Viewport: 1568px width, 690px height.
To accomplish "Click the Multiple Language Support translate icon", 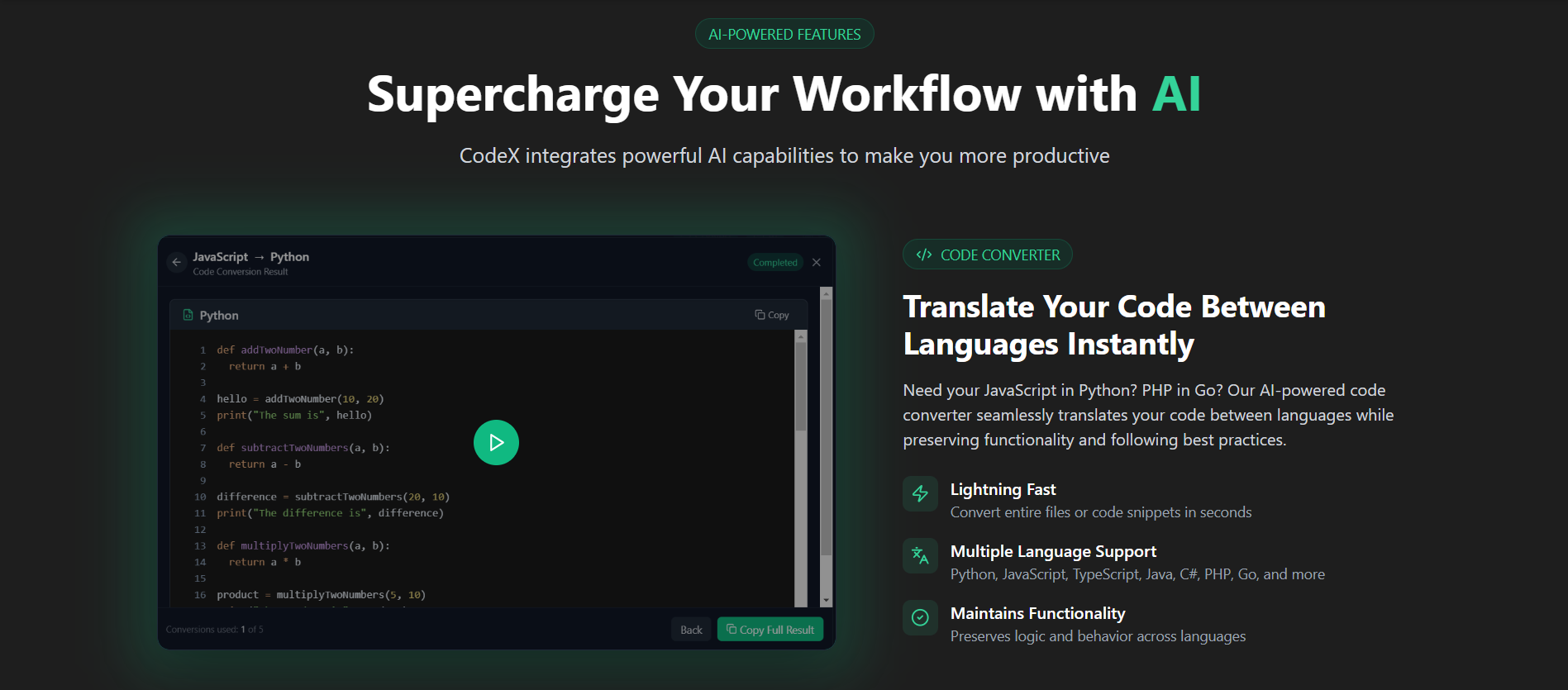I will click(x=920, y=556).
